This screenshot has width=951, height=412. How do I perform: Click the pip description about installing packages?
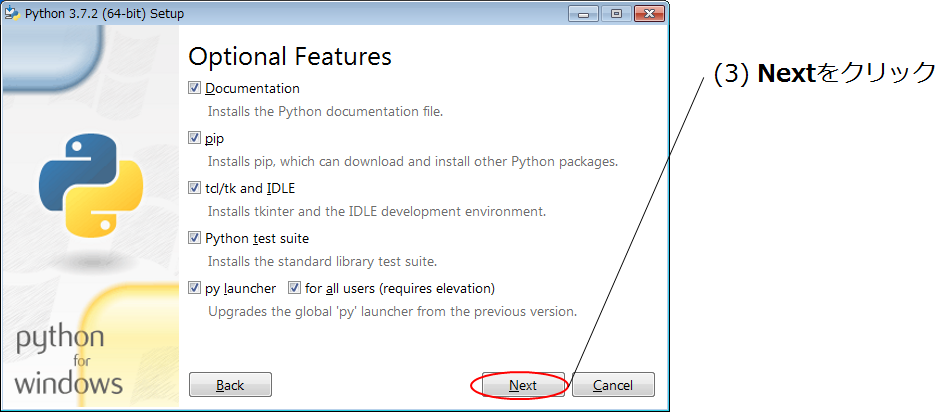point(413,162)
